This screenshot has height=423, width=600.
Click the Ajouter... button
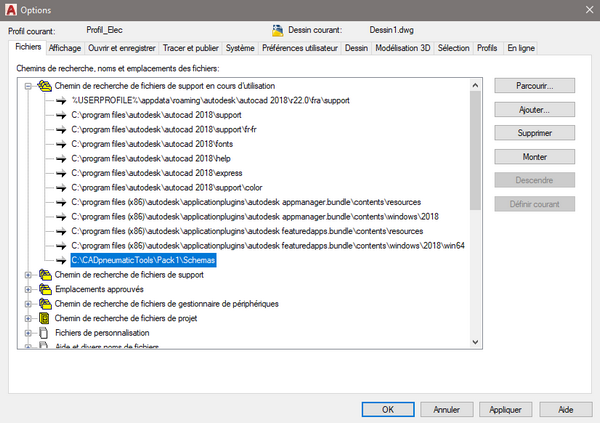tap(535, 109)
